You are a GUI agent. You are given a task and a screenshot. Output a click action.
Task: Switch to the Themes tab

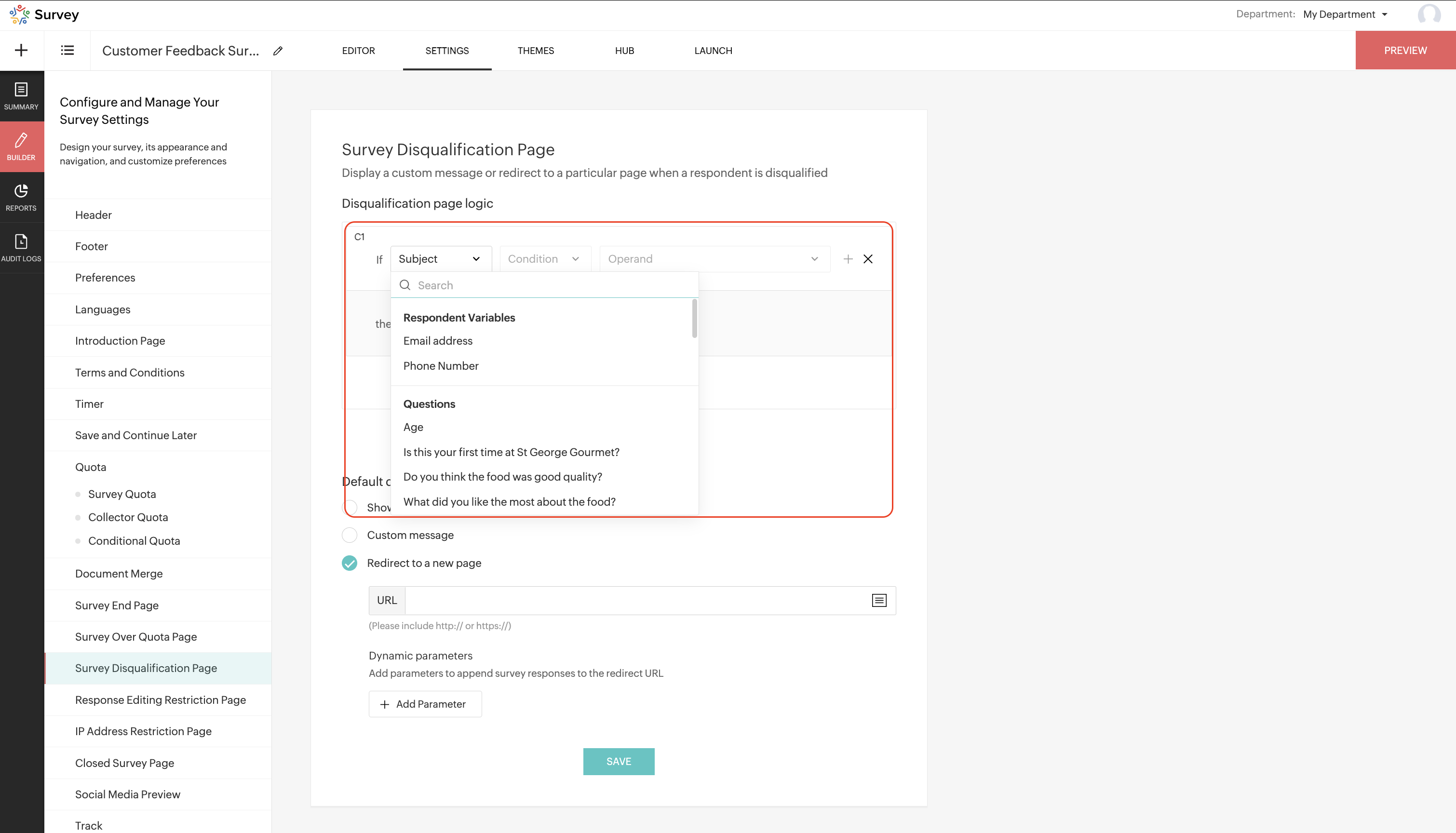536,50
